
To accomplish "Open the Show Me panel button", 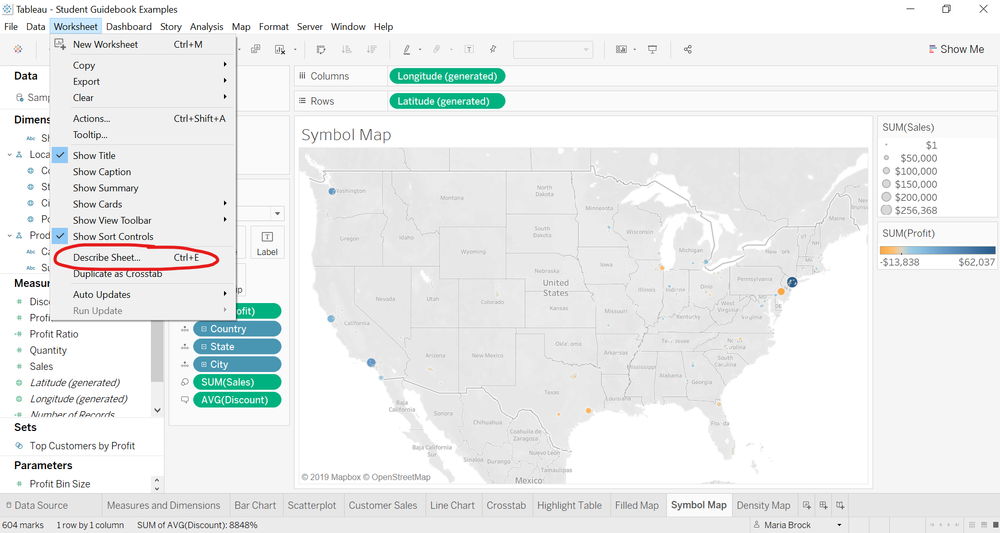I will (x=956, y=49).
